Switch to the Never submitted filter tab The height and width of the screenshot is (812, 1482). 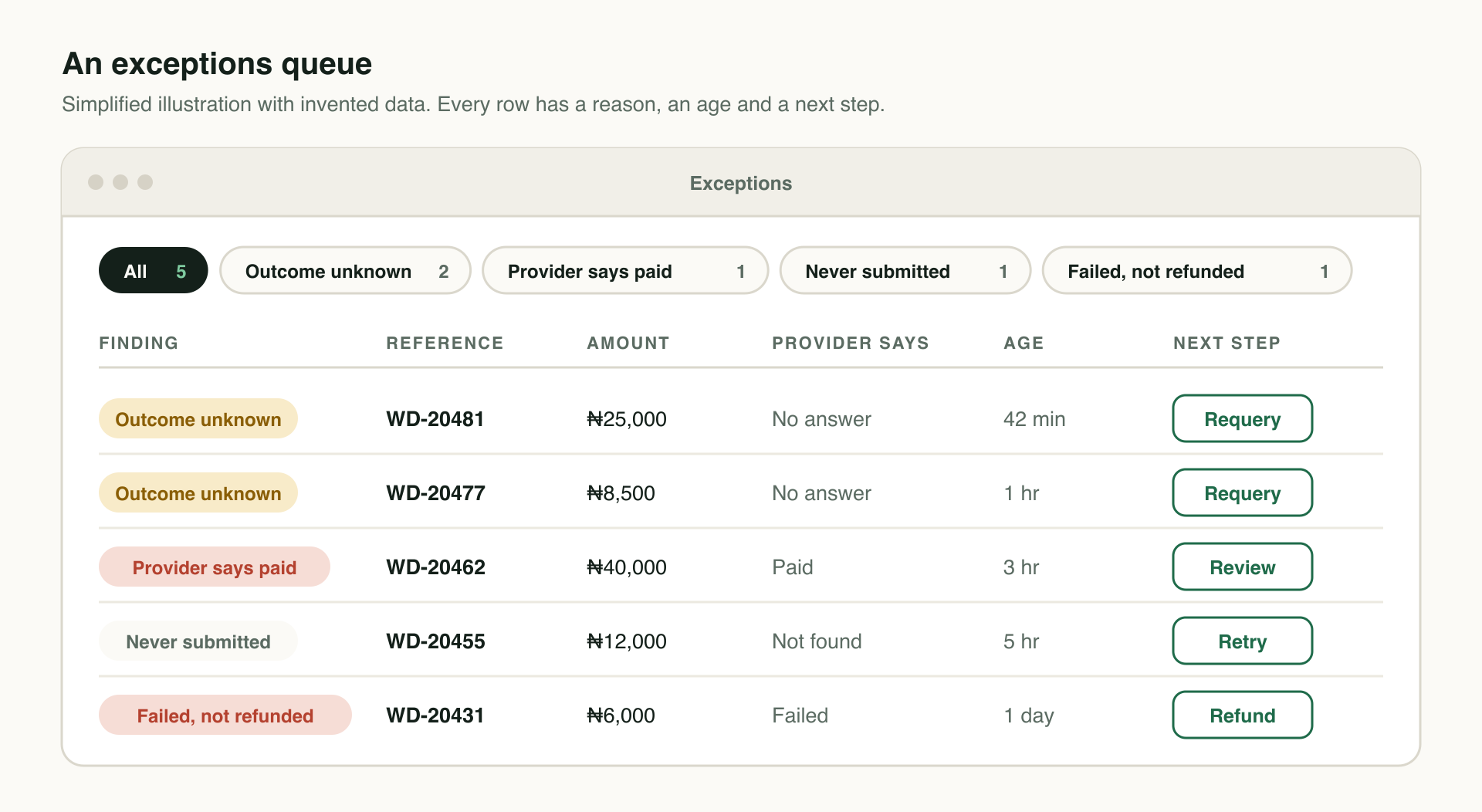click(x=905, y=271)
